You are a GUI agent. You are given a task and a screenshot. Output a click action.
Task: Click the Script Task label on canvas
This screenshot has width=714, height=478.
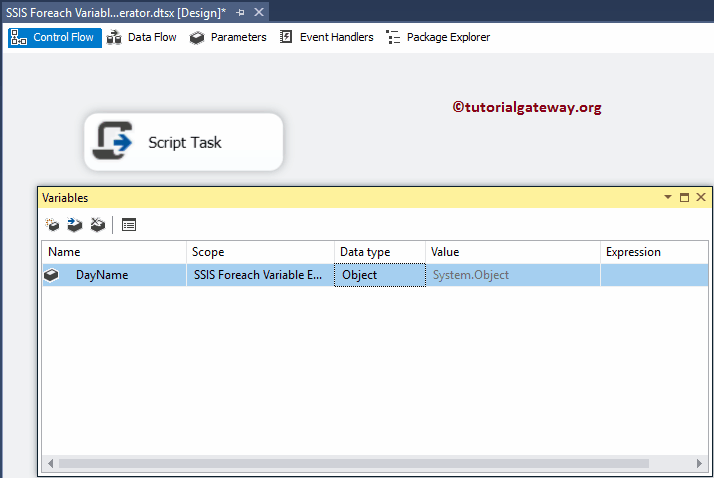(x=185, y=142)
